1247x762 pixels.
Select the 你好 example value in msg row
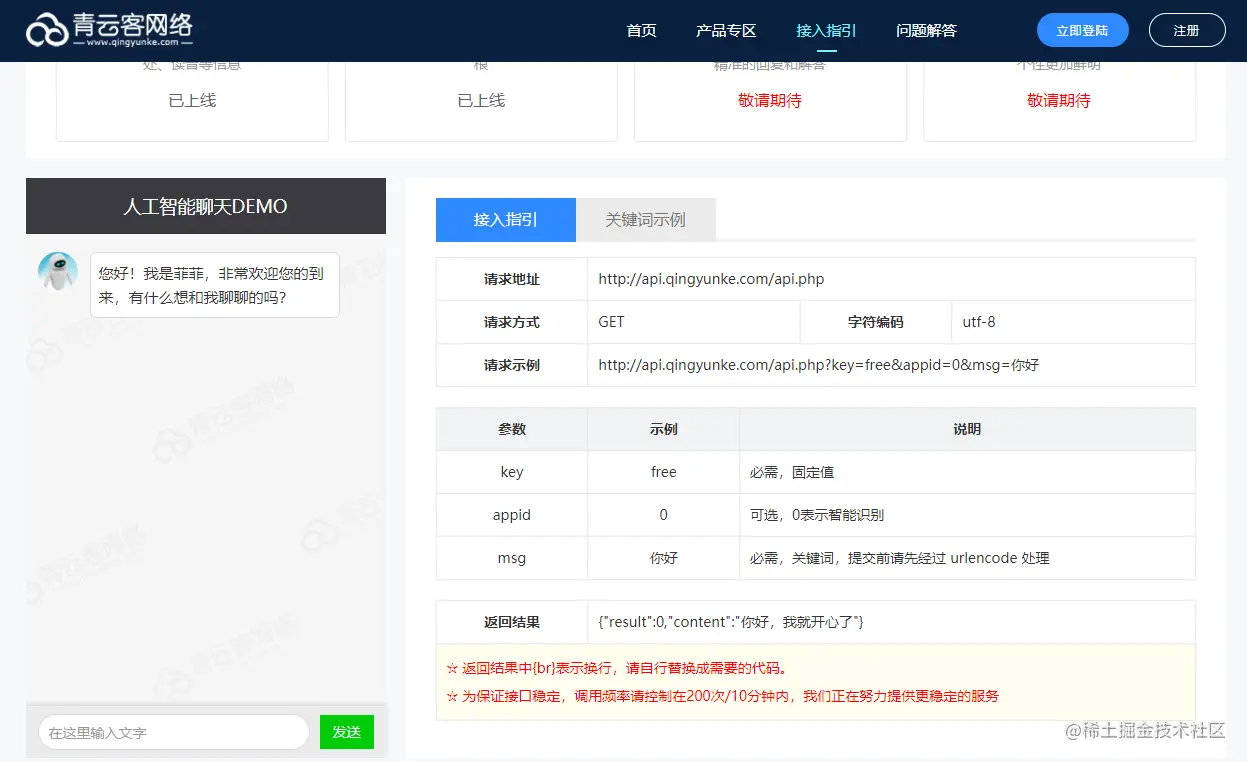click(x=664, y=558)
